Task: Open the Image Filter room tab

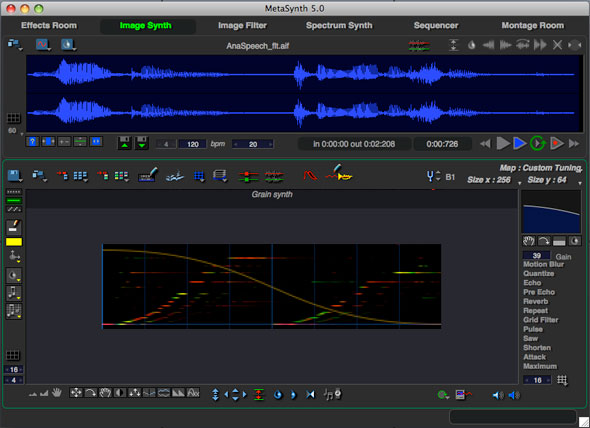Action: [x=242, y=25]
